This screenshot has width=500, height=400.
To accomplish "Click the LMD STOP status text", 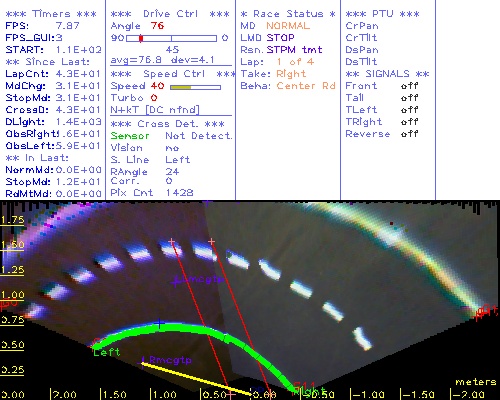I will [x=267, y=38].
